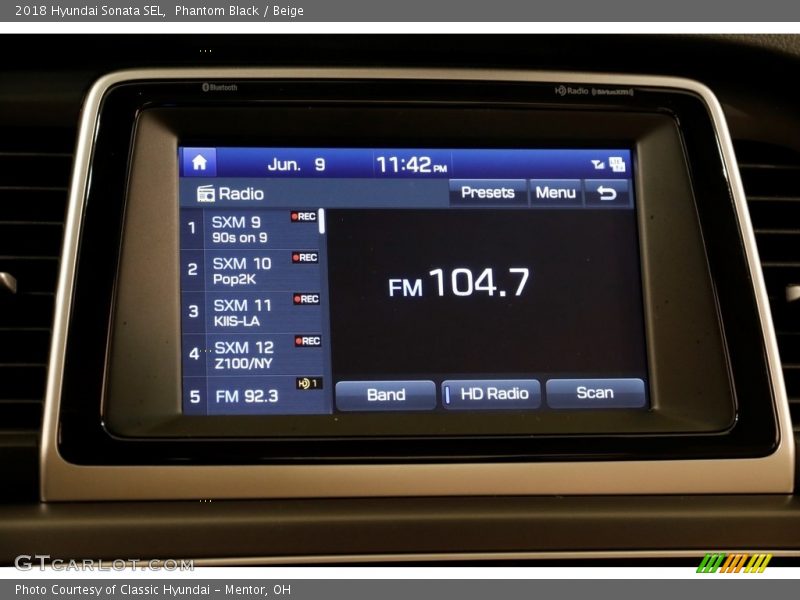Start Scan for radio stations

click(x=595, y=393)
